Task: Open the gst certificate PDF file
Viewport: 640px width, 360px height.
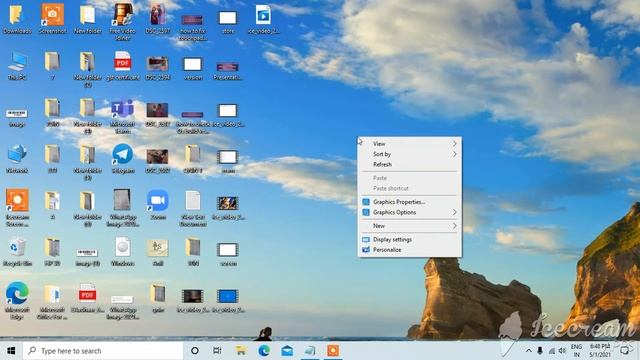Action: tap(123, 66)
